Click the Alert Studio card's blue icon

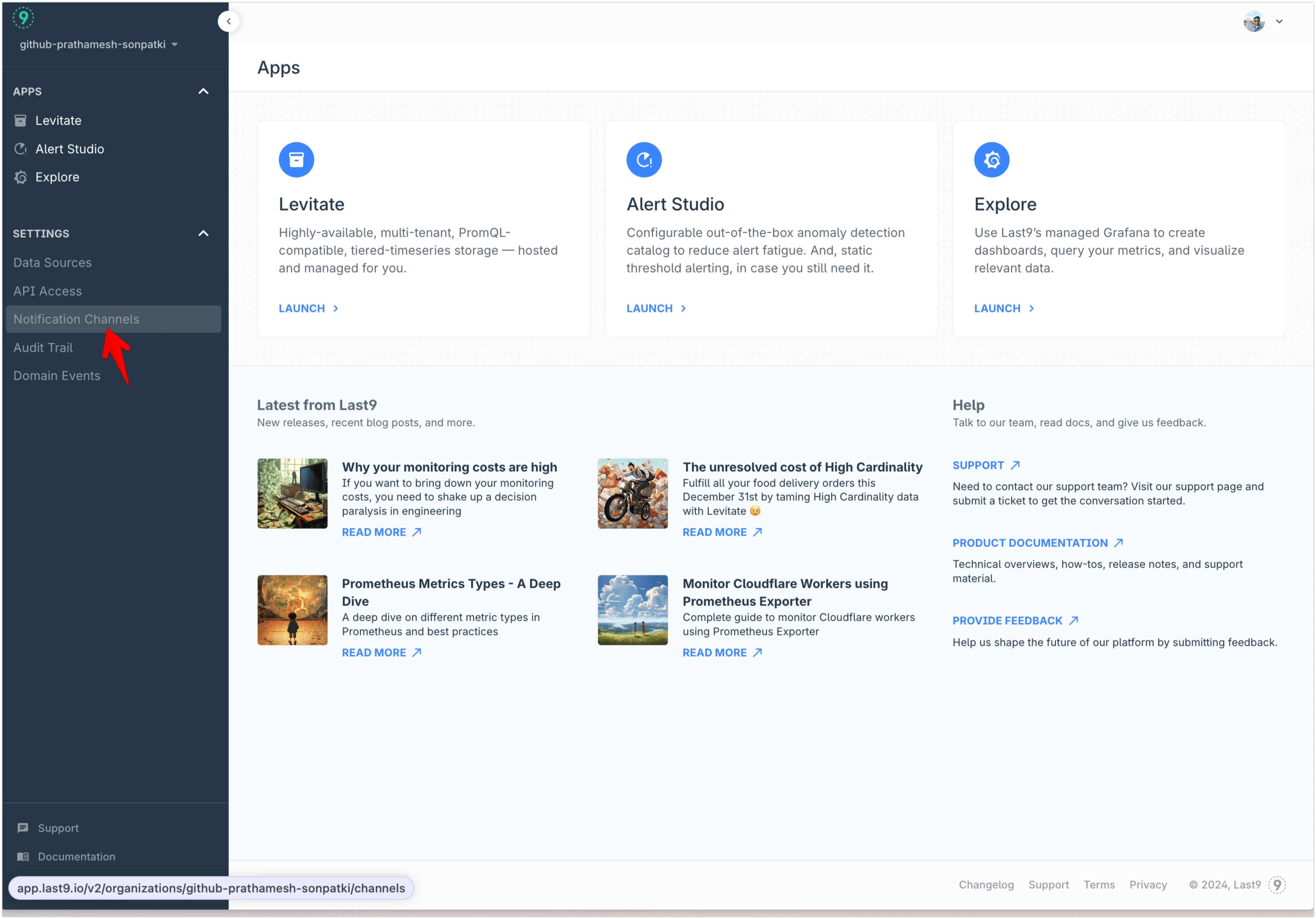pyautogui.click(x=644, y=159)
